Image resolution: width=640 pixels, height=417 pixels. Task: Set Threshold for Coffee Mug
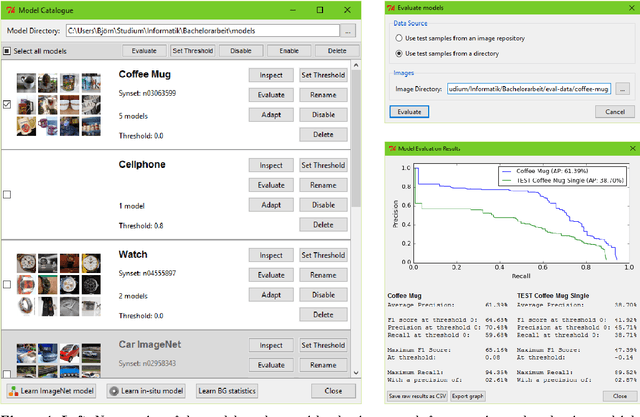(x=323, y=75)
